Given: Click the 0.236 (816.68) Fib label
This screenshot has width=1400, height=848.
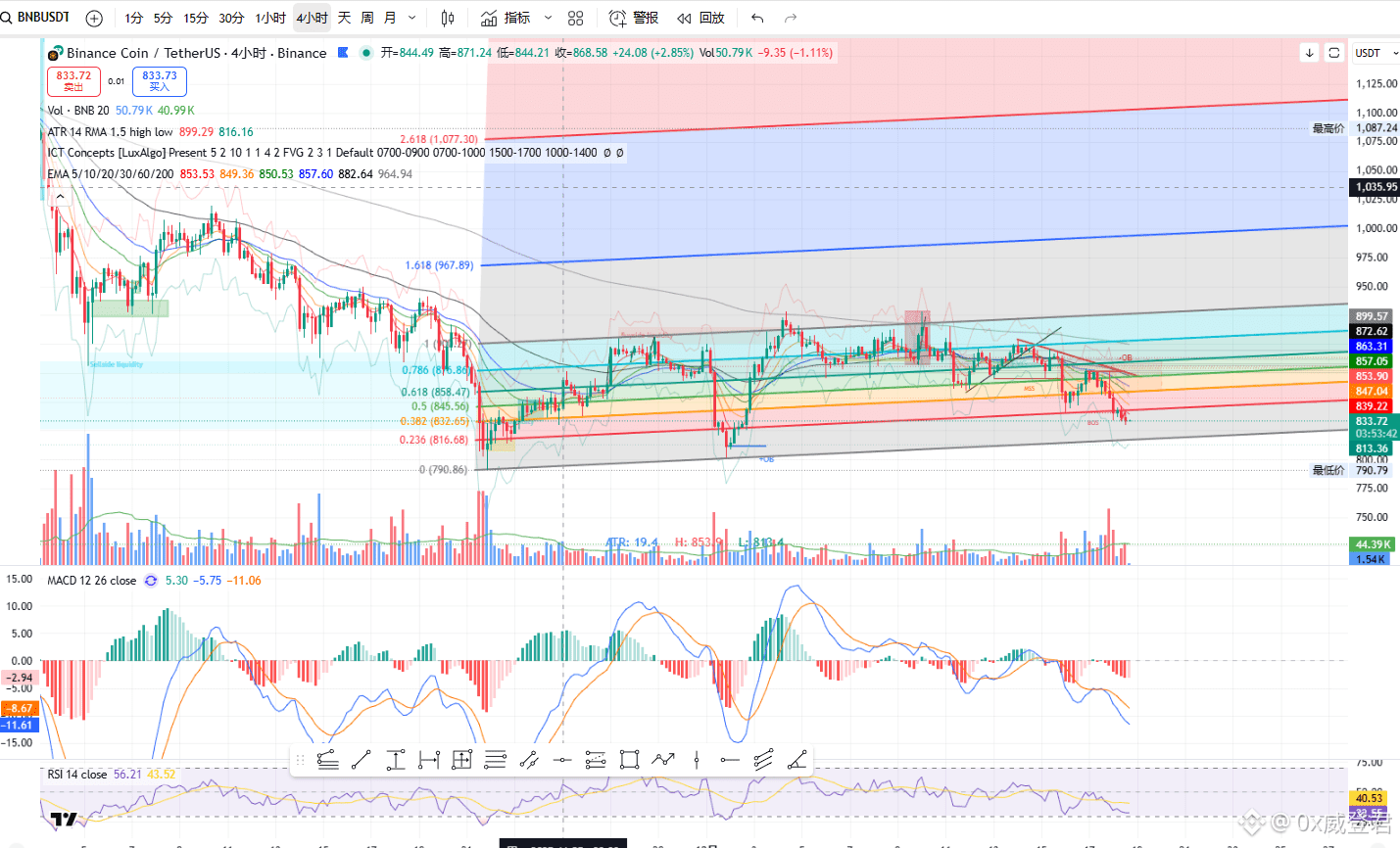Looking at the screenshot, I should [434, 440].
